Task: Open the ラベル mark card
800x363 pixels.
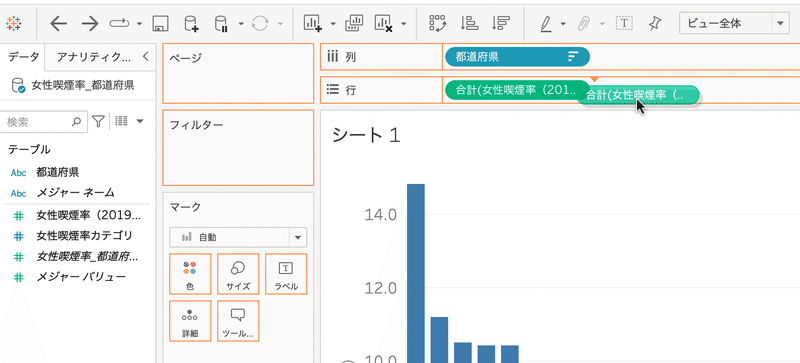Action: pos(286,274)
